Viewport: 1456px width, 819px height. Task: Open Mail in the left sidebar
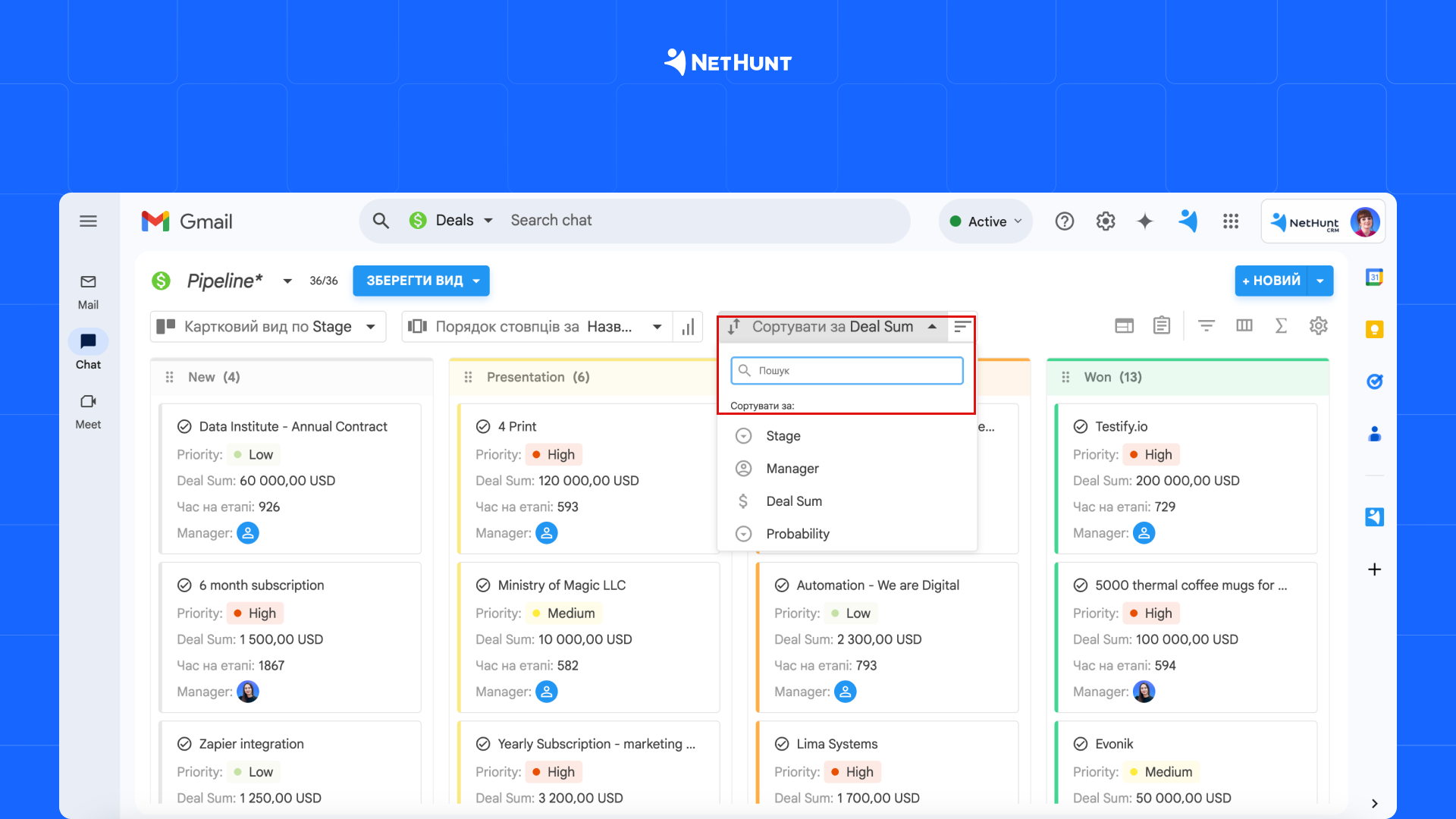[88, 292]
